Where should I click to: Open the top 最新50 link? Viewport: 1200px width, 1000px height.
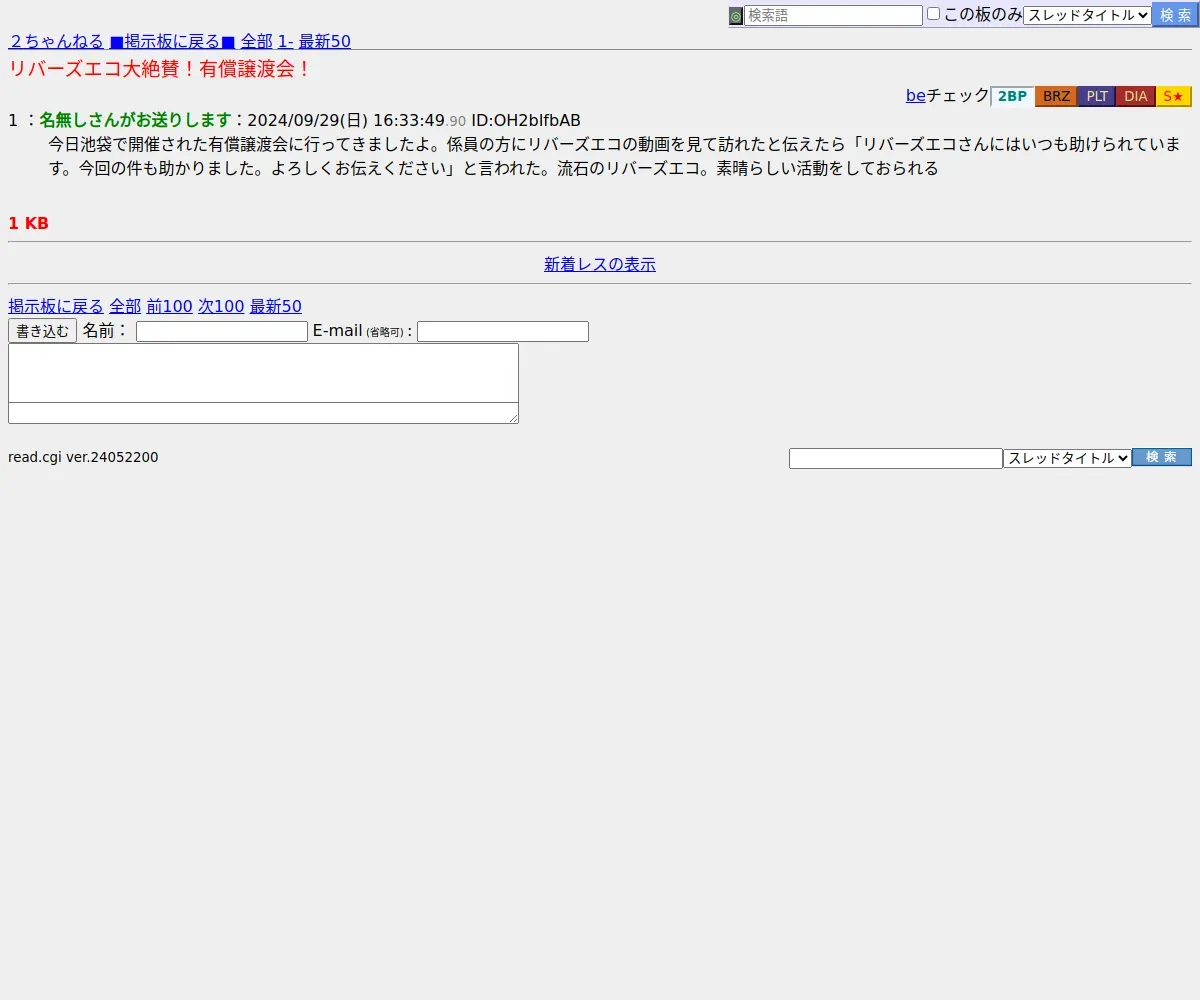[x=325, y=41]
